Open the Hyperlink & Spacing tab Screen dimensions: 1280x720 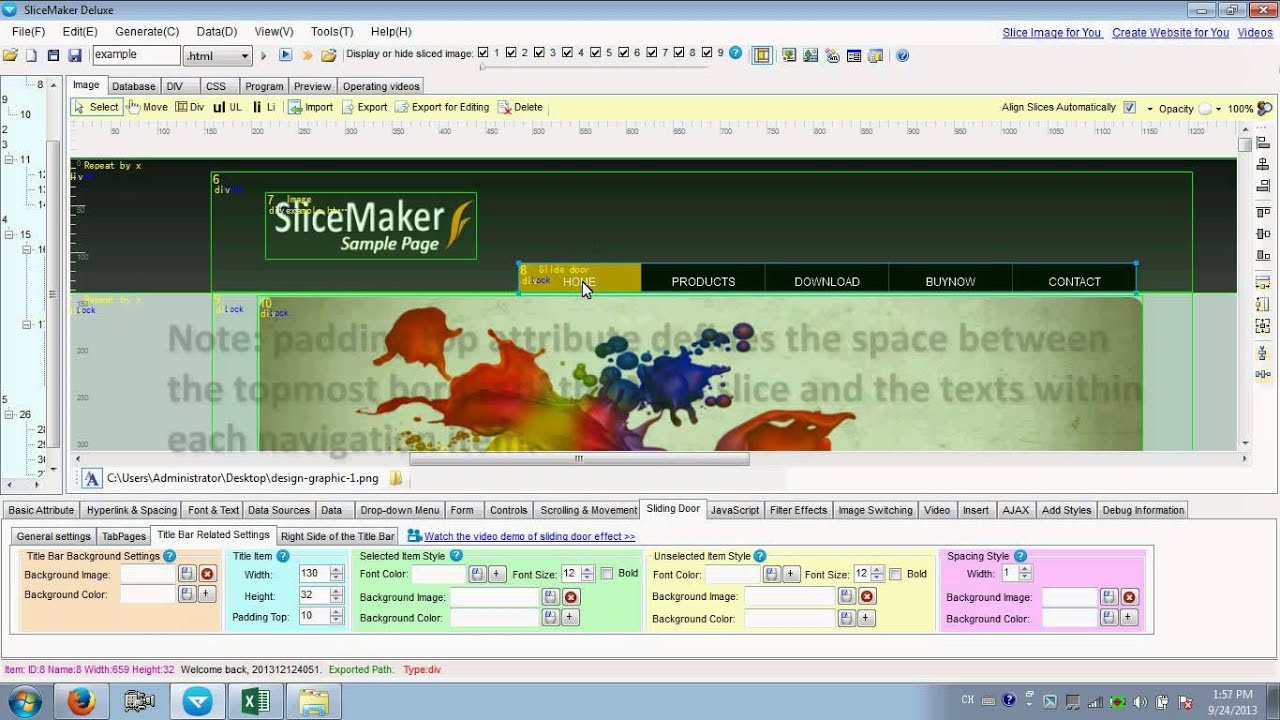pyautogui.click(x=131, y=510)
